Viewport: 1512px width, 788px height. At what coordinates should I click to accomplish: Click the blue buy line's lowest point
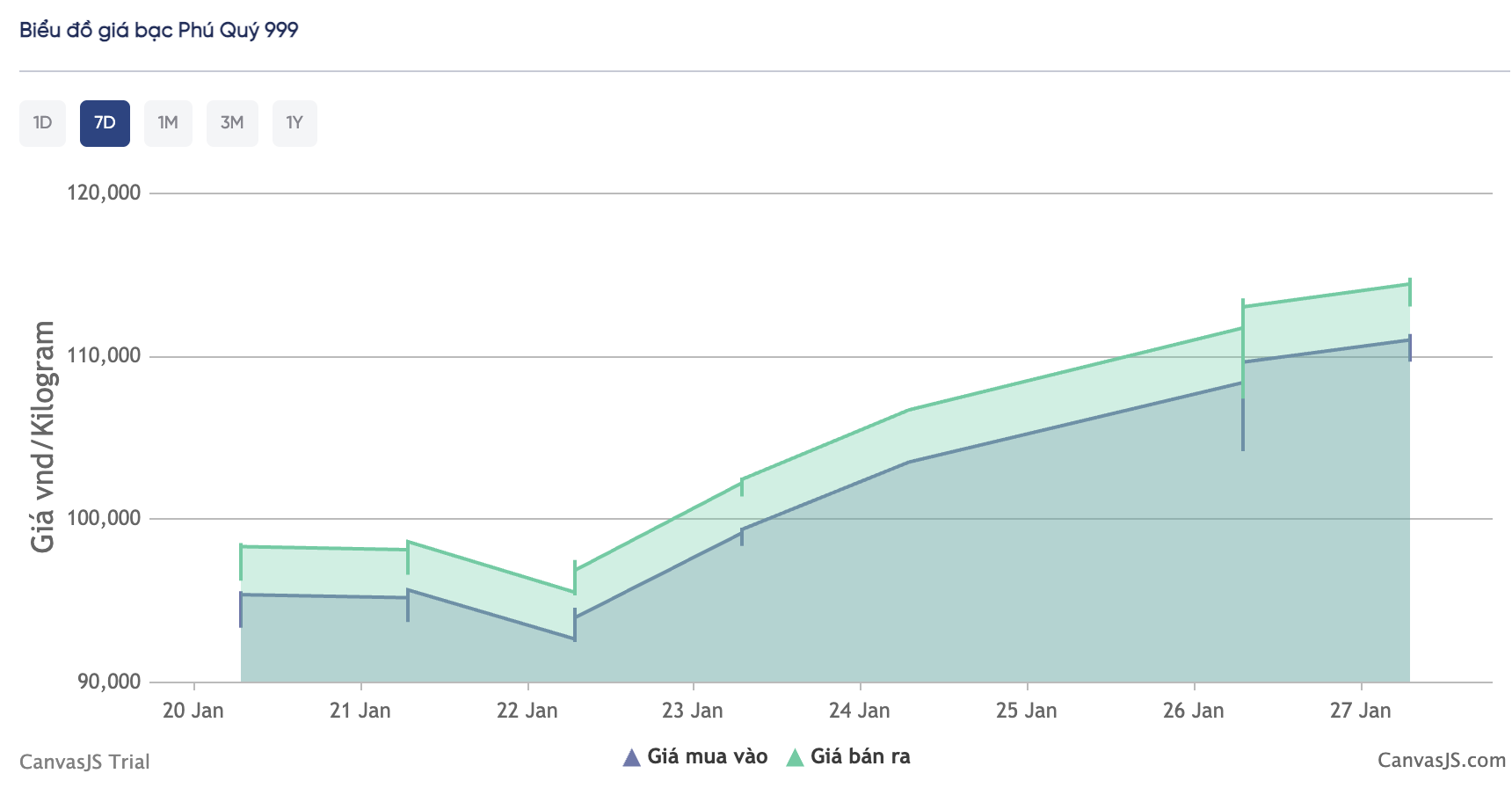tap(575, 638)
